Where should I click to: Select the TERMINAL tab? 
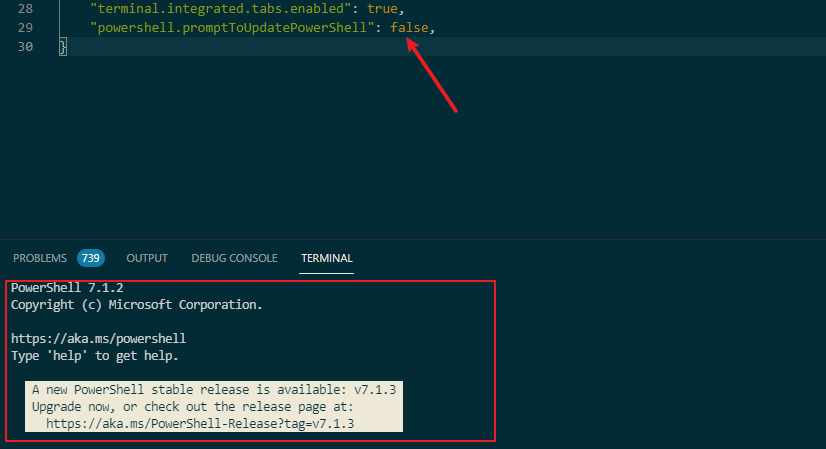tap(327, 258)
